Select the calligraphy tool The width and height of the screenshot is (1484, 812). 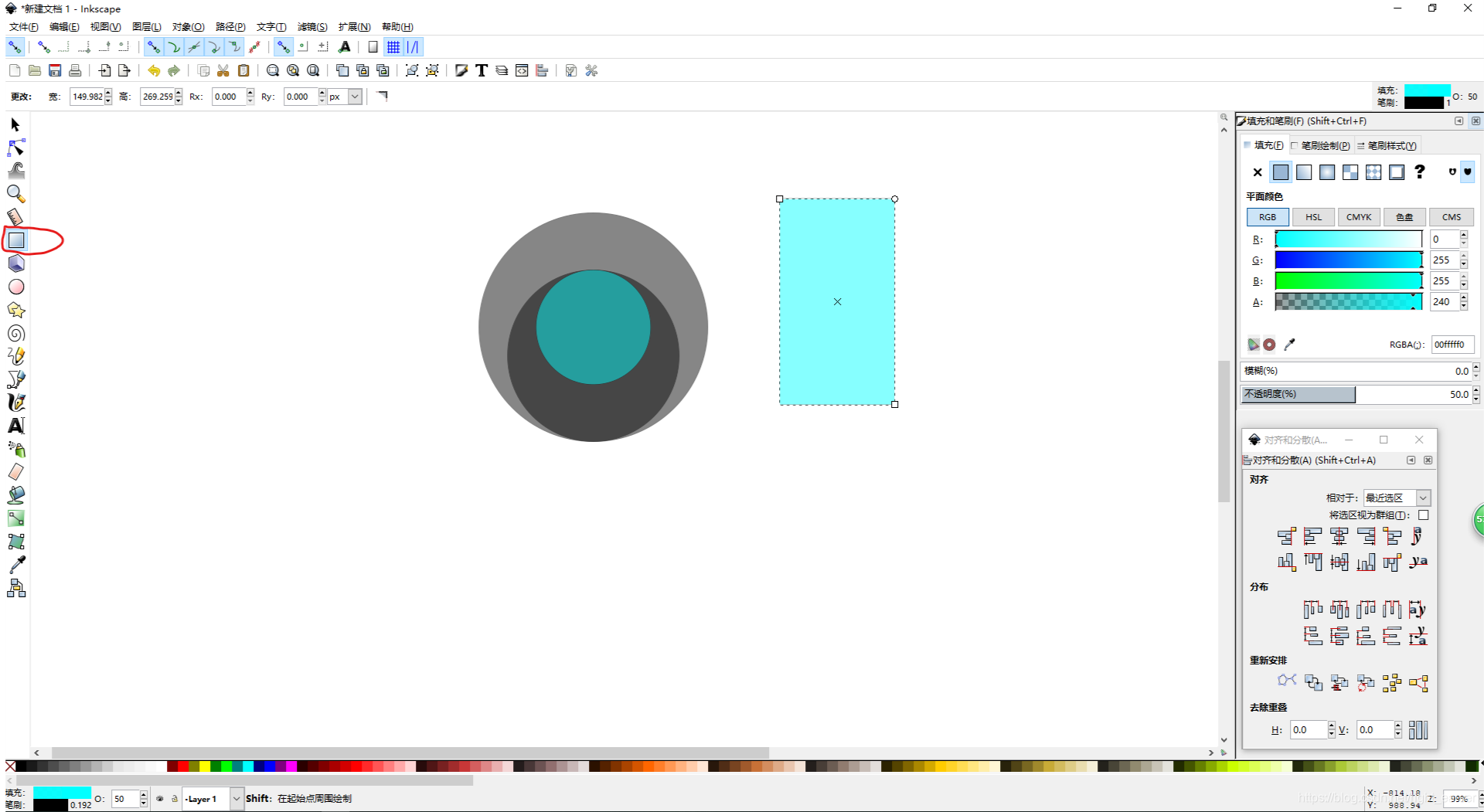(x=15, y=403)
